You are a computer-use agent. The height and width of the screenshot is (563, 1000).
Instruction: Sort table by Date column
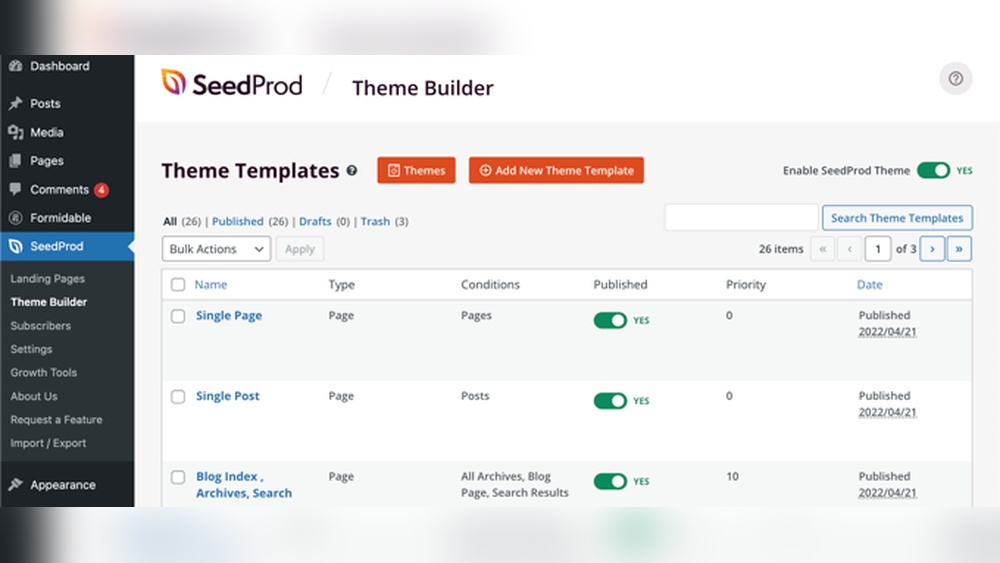pos(869,284)
